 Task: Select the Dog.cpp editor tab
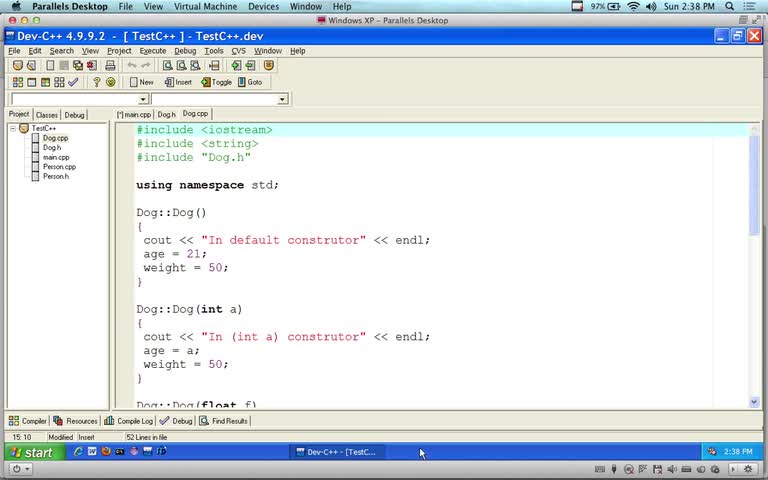195,114
